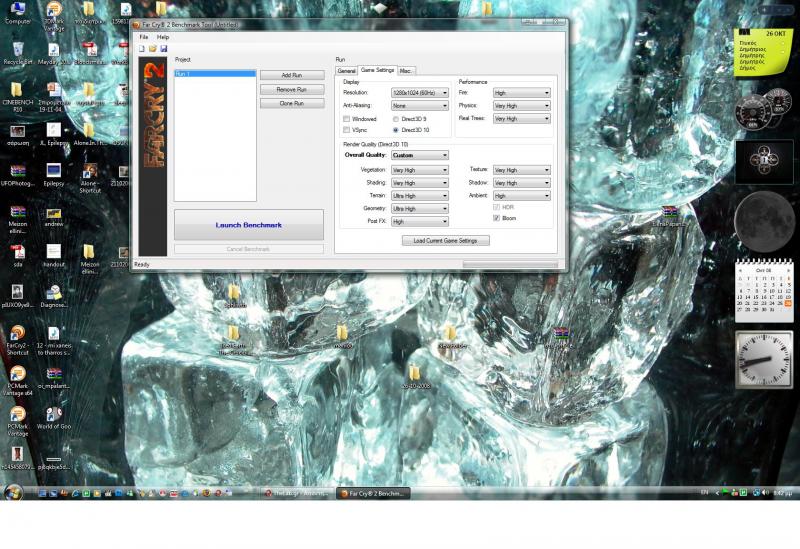Click the New project toolbar icon

[142, 48]
